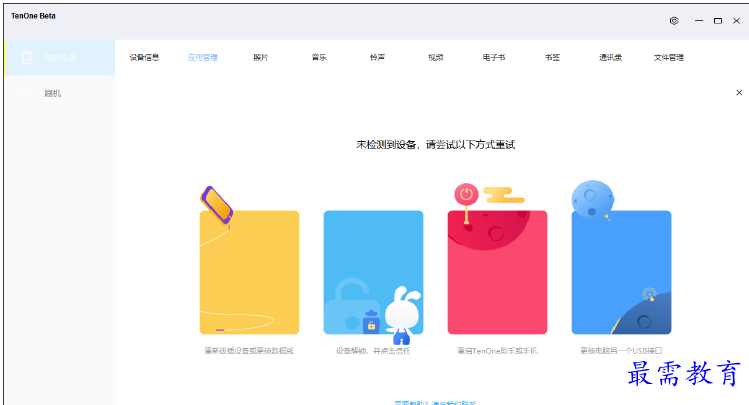Minimize the TenOne Beta window

tap(699, 21)
